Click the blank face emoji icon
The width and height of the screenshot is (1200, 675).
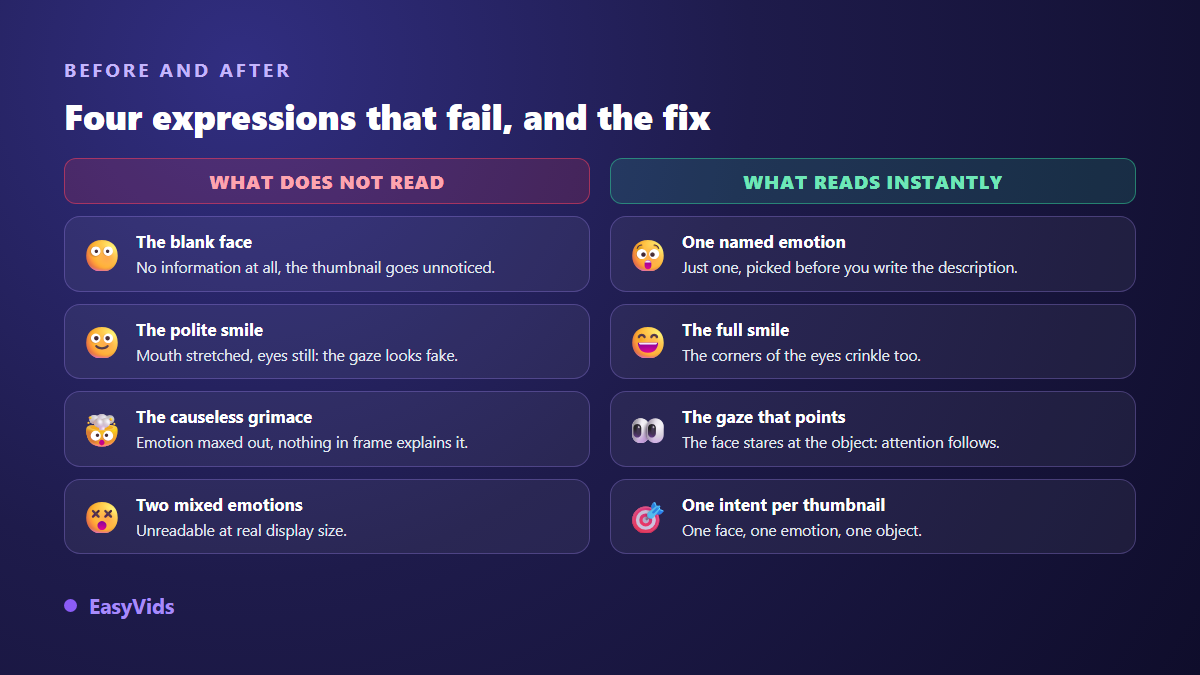[102, 255]
